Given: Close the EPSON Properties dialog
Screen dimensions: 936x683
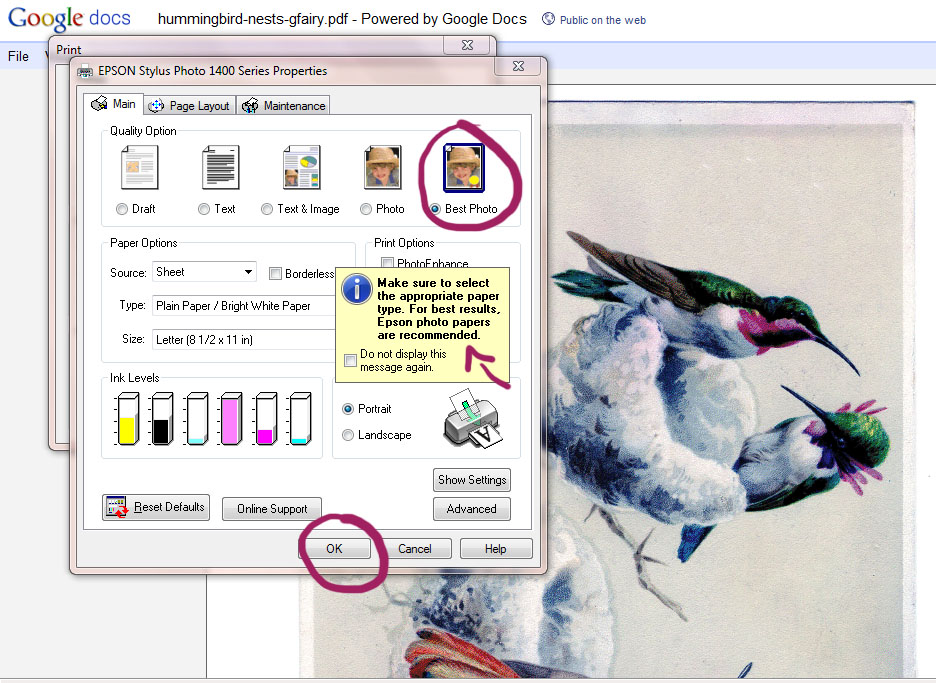Looking at the screenshot, I should 518,66.
